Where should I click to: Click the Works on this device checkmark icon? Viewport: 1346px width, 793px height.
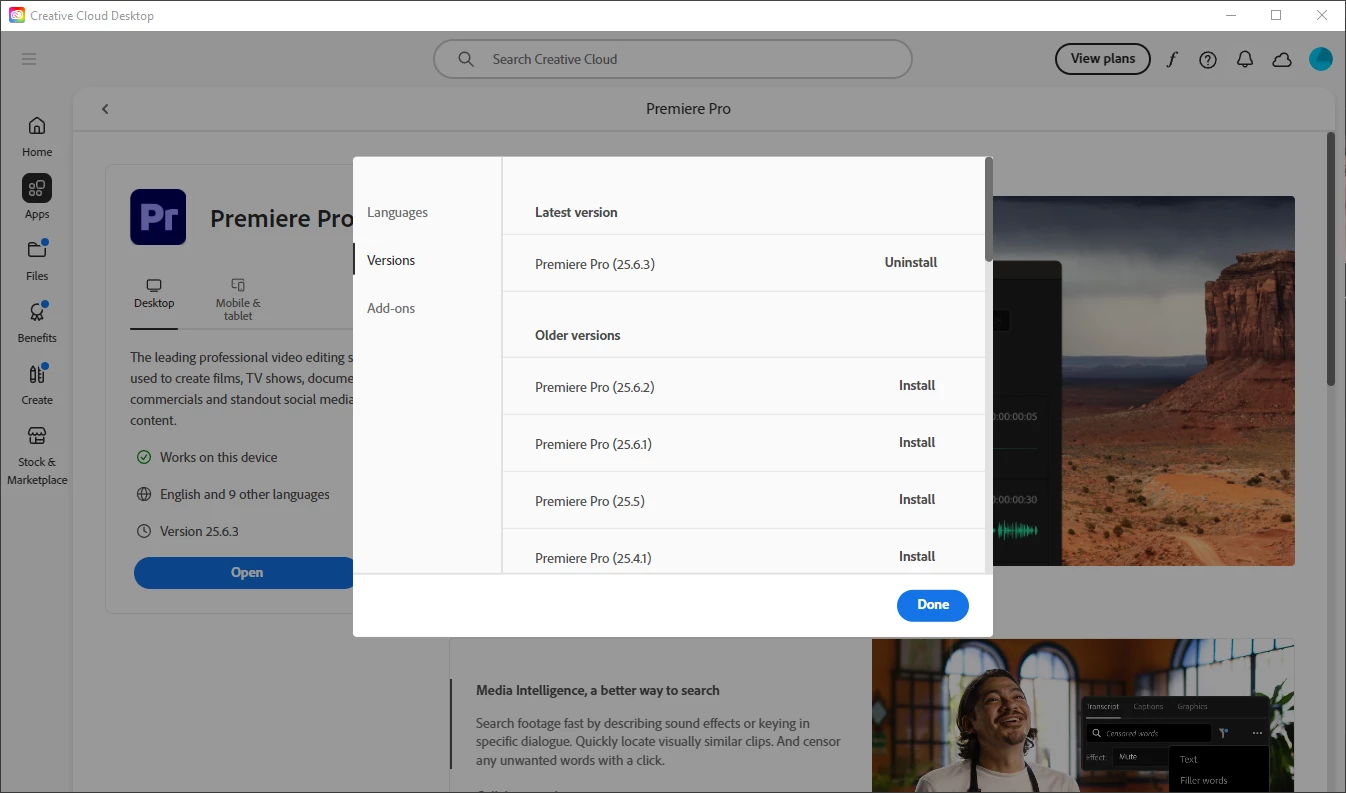144,457
